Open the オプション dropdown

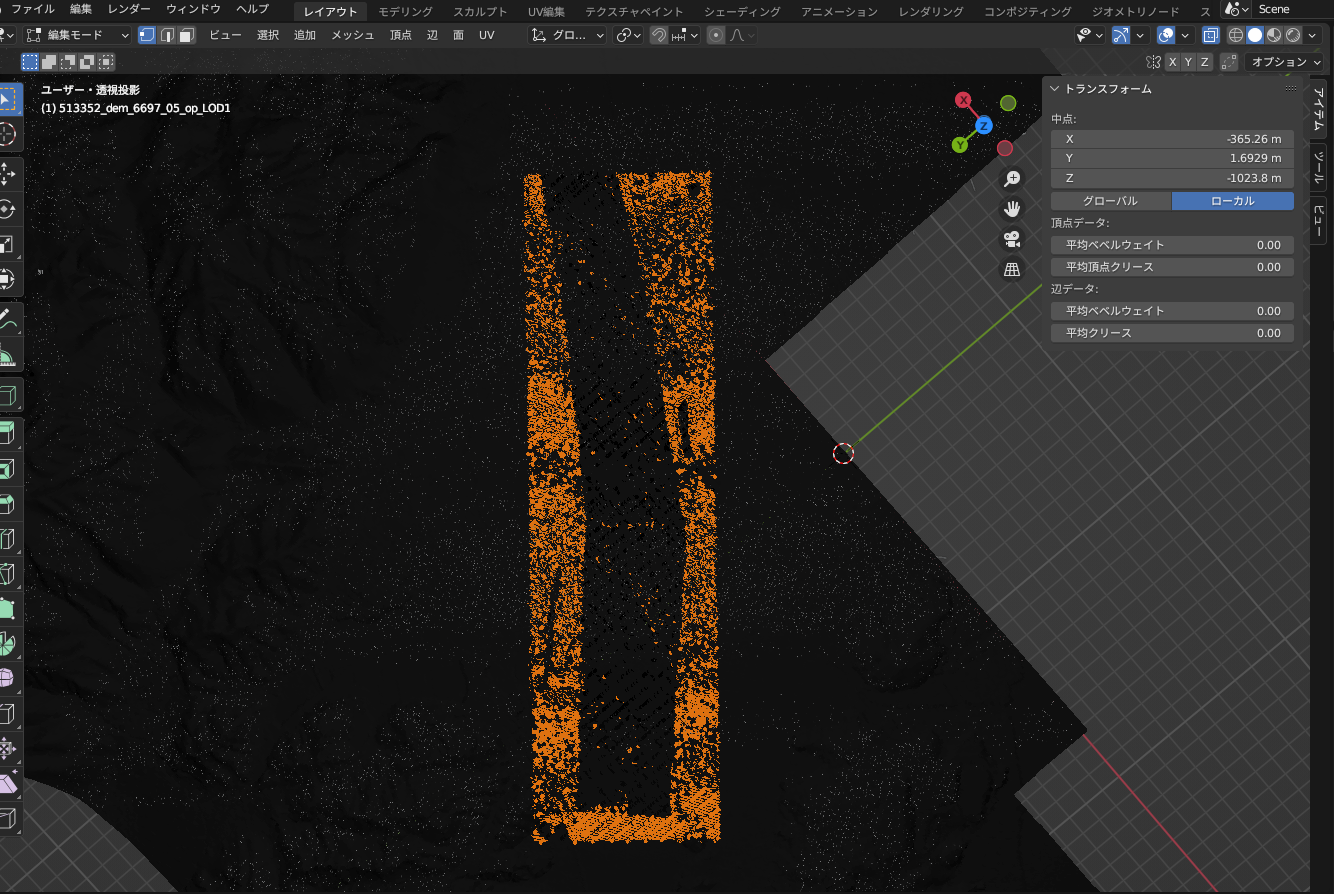[x=1286, y=62]
